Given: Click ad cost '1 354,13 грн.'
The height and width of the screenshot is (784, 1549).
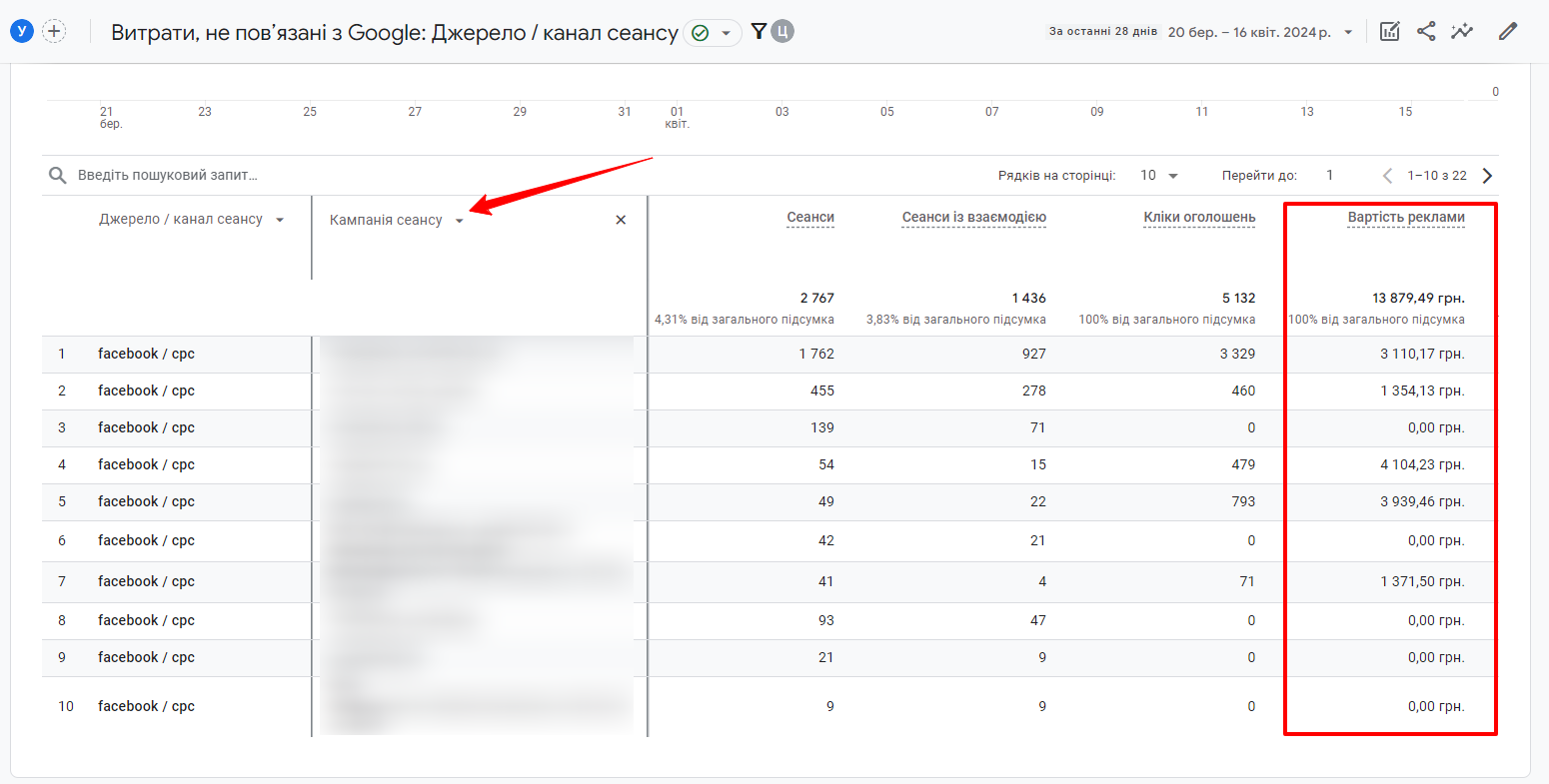Looking at the screenshot, I should coord(1422,391).
